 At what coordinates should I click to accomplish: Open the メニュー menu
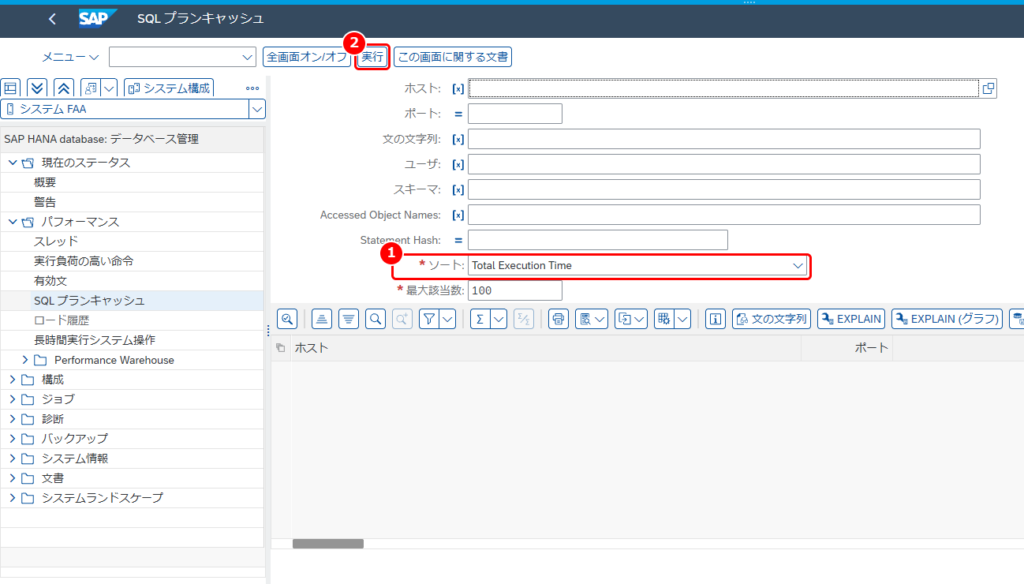tap(70, 57)
